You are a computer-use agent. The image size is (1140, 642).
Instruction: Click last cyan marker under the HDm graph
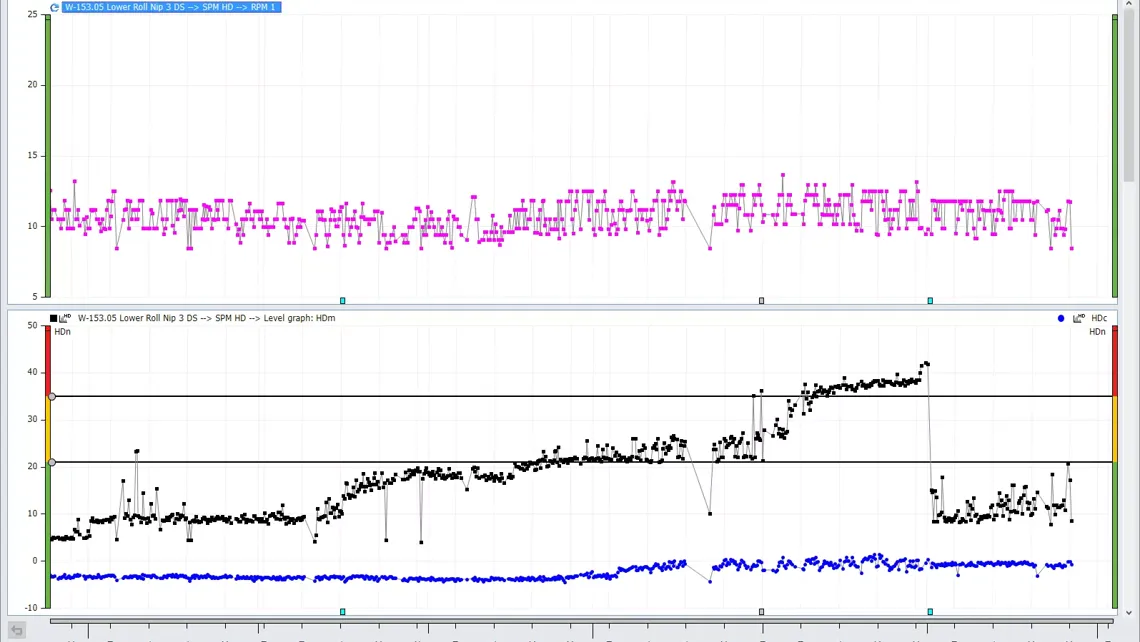pyautogui.click(x=930, y=611)
